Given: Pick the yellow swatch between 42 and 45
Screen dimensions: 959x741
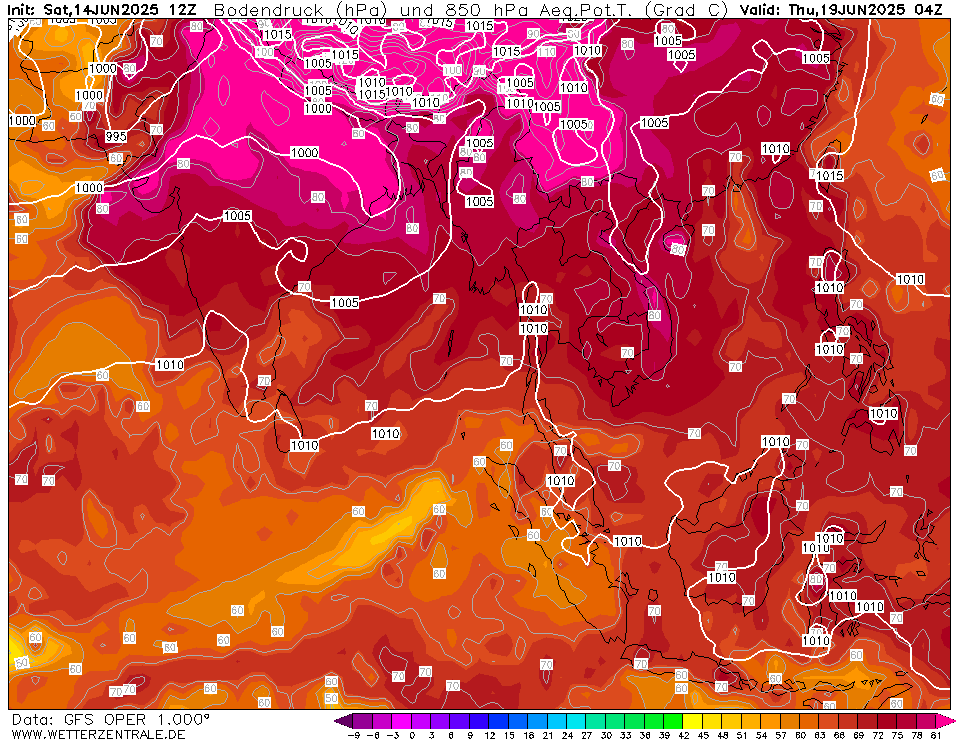Looking at the screenshot, I should tap(693, 720).
